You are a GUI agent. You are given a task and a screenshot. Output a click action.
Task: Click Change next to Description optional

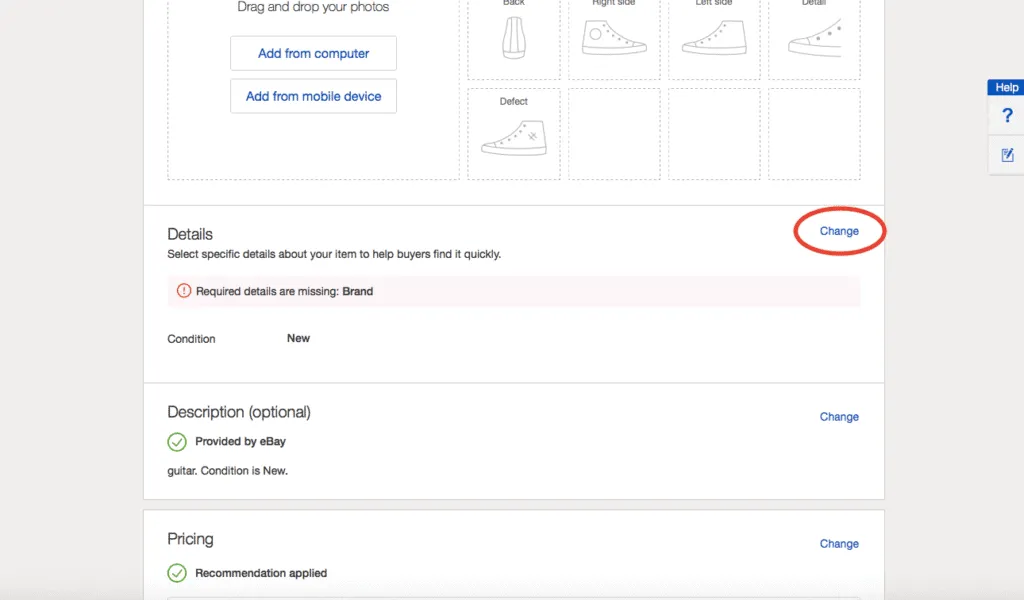(x=839, y=417)
